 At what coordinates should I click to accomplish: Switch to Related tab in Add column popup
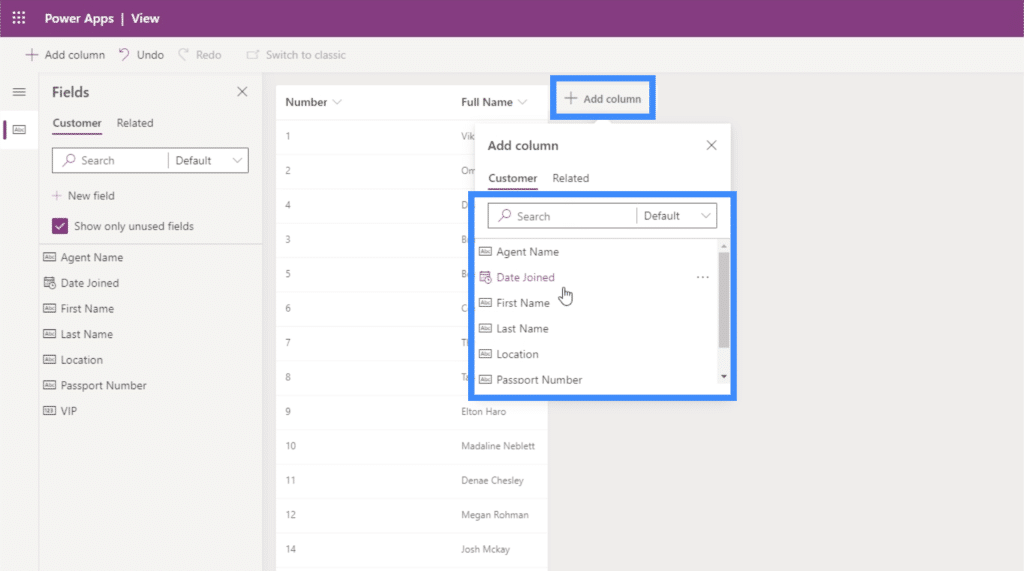(x=571, y=178)
